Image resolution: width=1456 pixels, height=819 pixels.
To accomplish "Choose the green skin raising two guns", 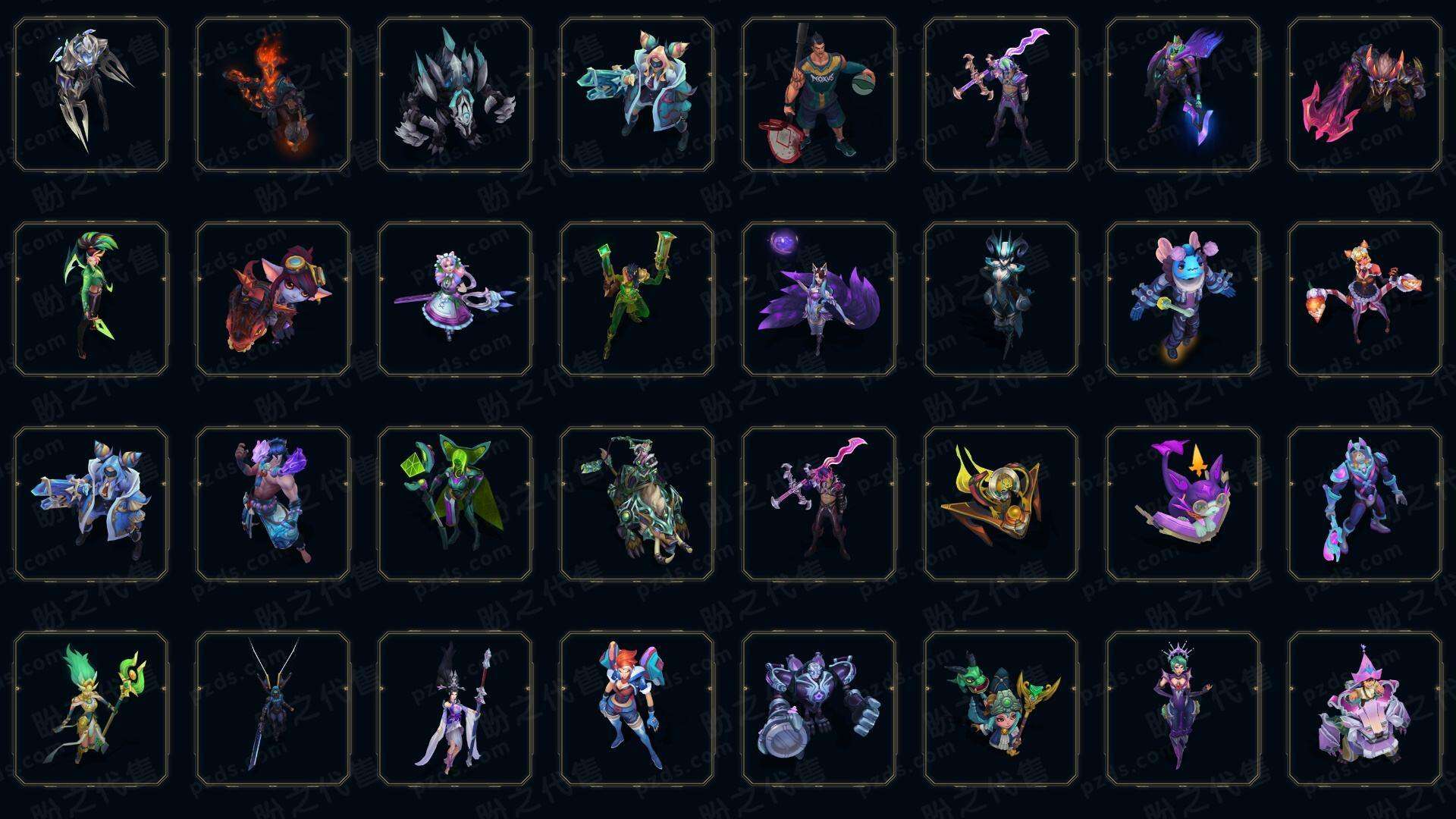I will [637, 299].
